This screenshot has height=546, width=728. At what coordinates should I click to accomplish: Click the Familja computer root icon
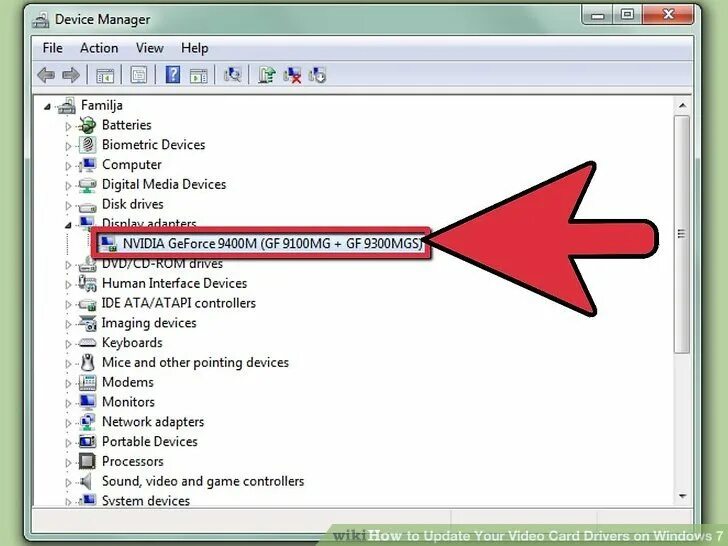67,105
